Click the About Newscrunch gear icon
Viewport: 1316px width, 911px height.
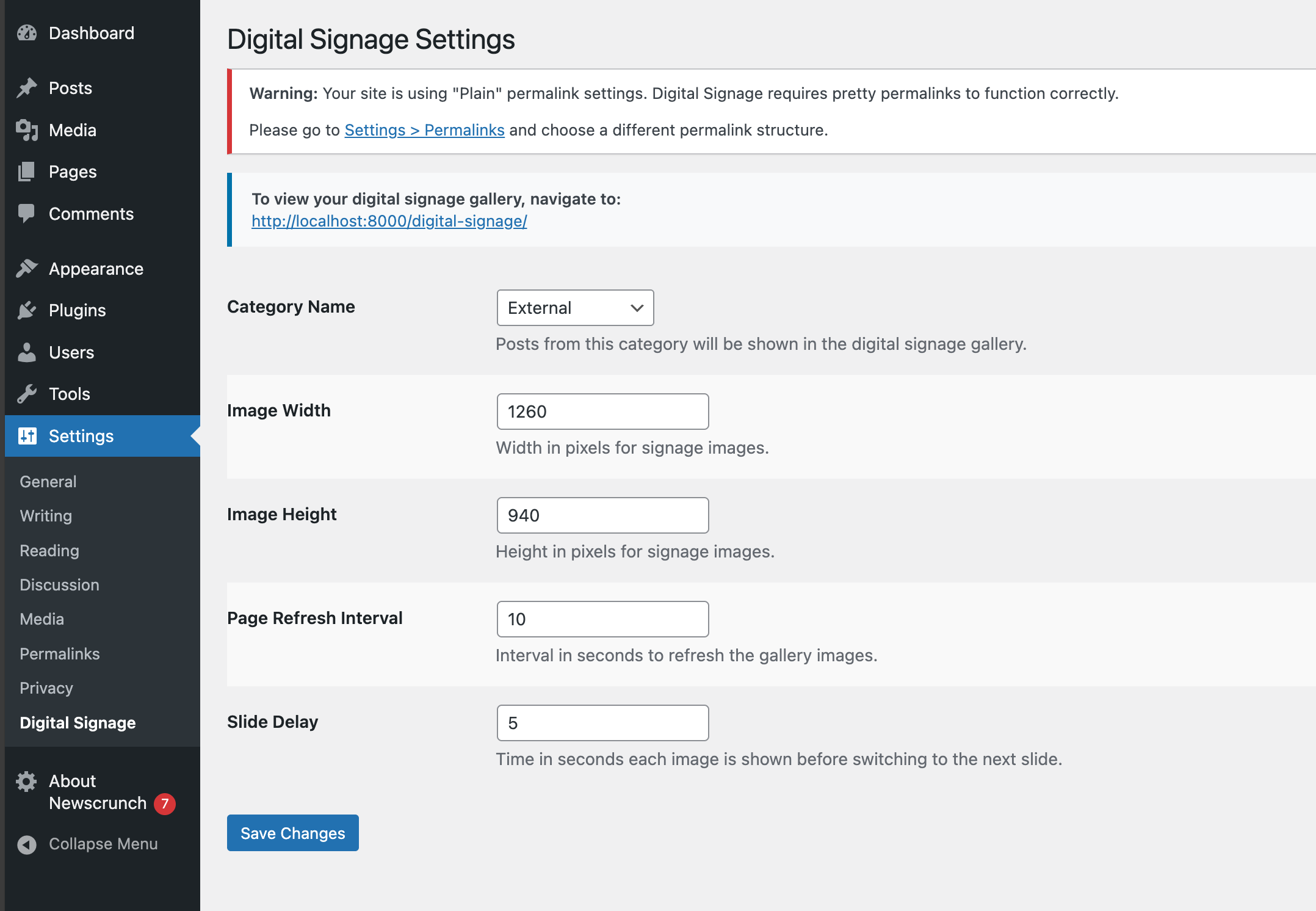pos(27,782)
